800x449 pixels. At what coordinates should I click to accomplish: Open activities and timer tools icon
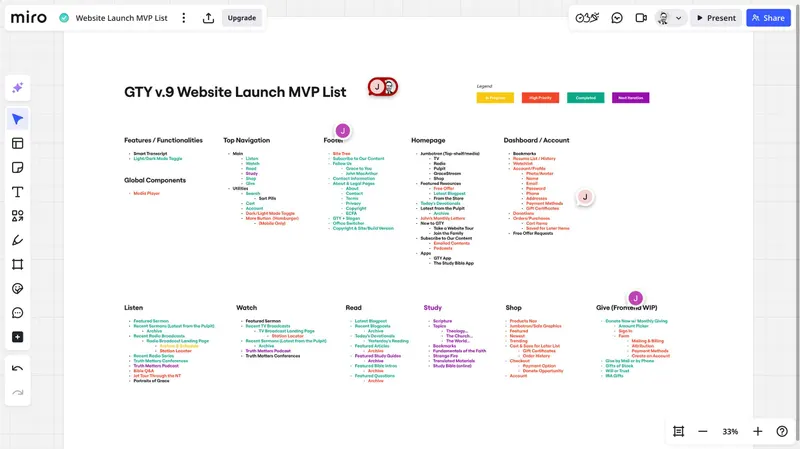[x=587, y=18]
